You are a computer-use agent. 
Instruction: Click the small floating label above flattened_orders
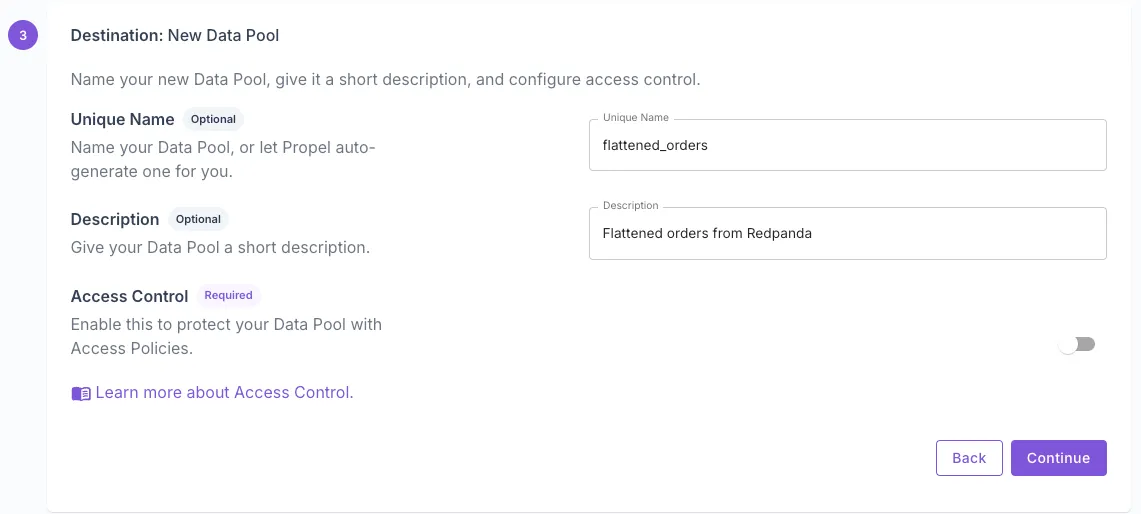(636, 118)
